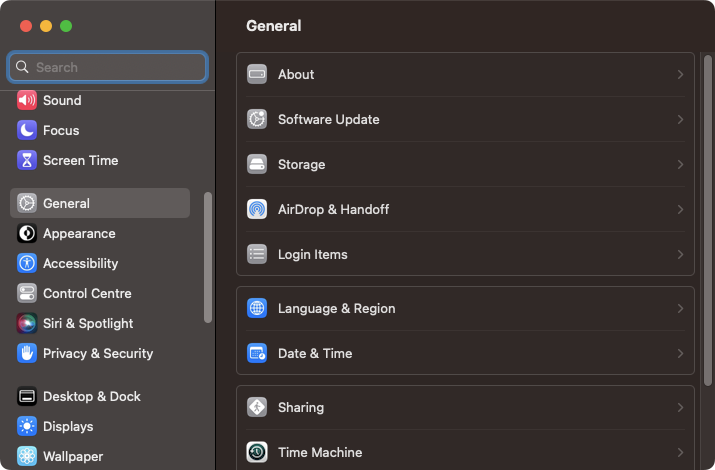Screen dimensions: 715x470
Task: Select the Wallpaper flower icon
Action: (27, 456)
